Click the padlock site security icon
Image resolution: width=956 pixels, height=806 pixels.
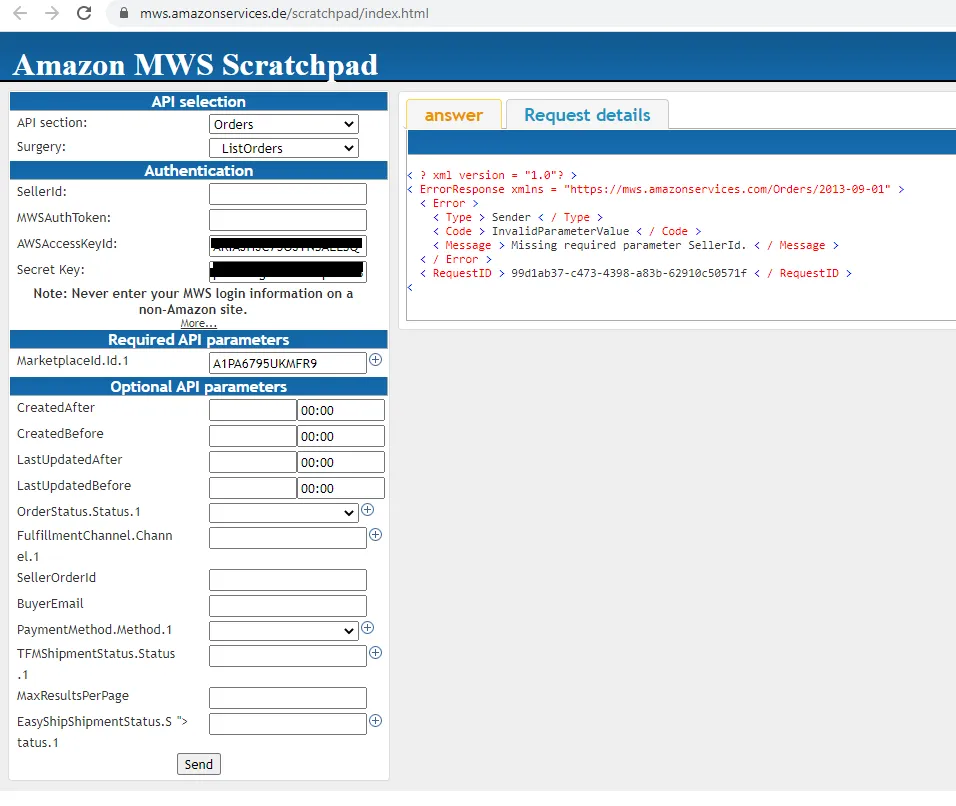[124, 13]
